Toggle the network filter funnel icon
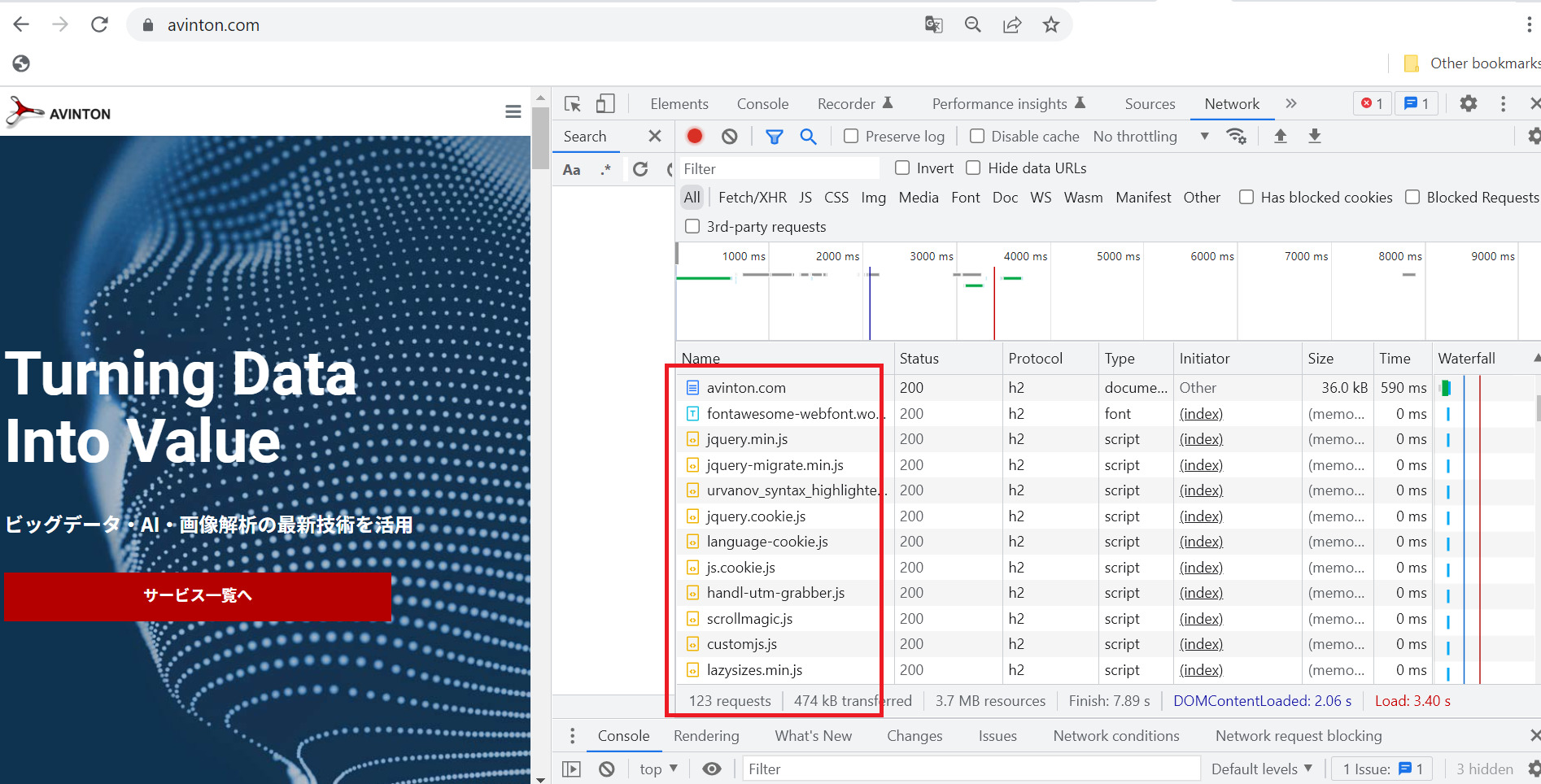The width and height of the screenshot is (1541, 784). pos(774,137)
